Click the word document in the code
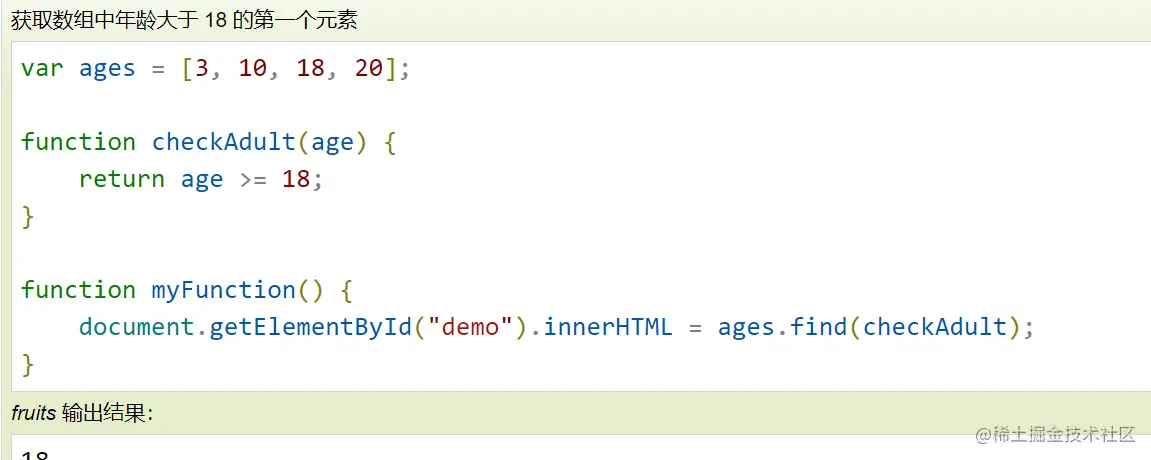 pyautogui.click(x=136, y=327)
